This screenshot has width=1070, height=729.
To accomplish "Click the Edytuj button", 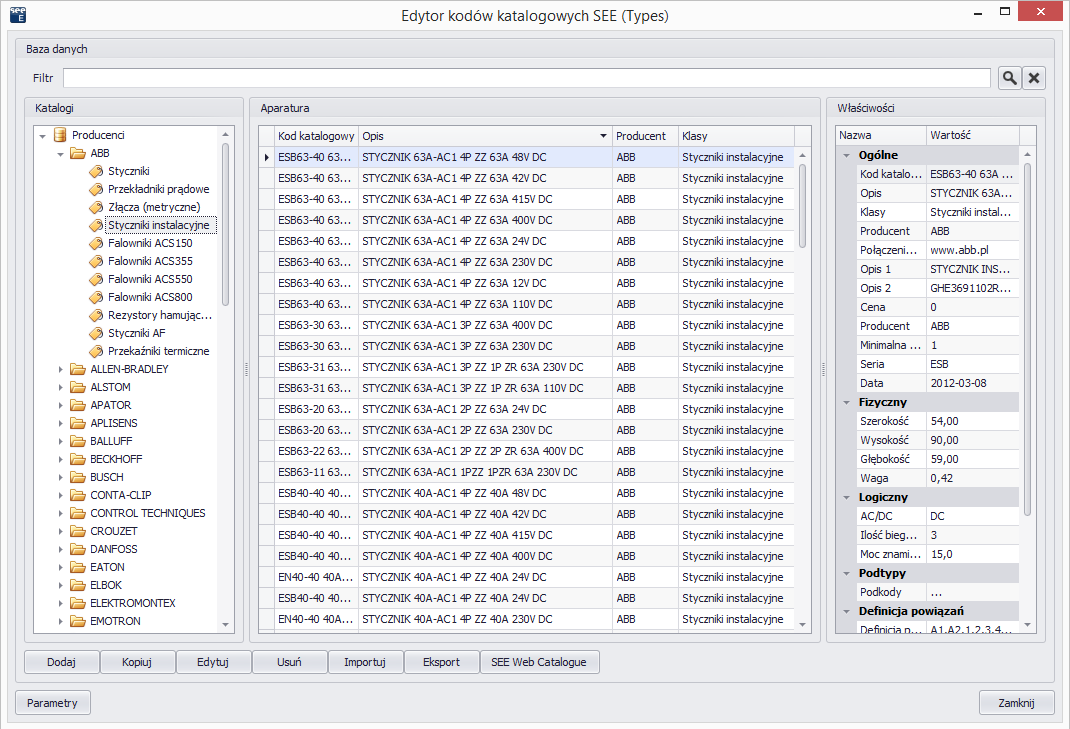I will (x=213, y=662).
